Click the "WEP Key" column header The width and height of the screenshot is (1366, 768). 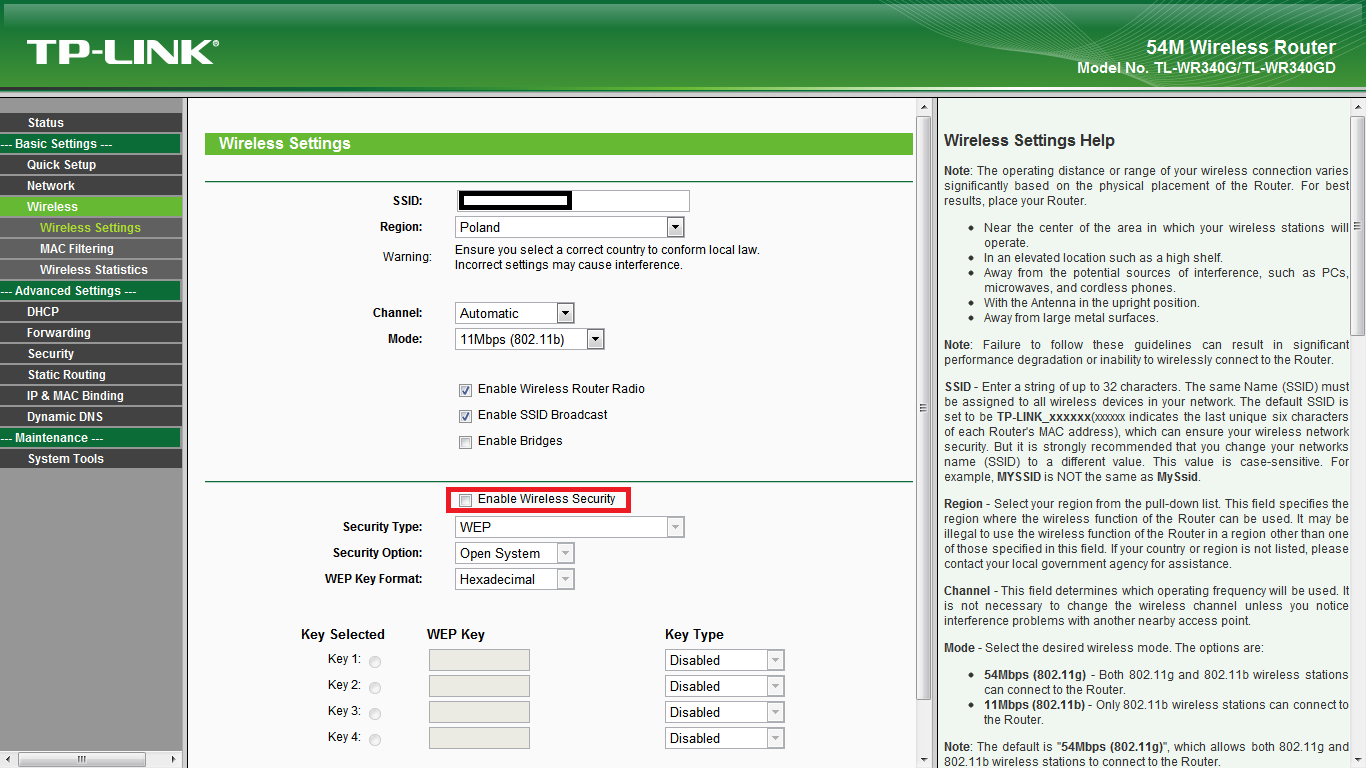pyautogui.click(x=456, y=634)
